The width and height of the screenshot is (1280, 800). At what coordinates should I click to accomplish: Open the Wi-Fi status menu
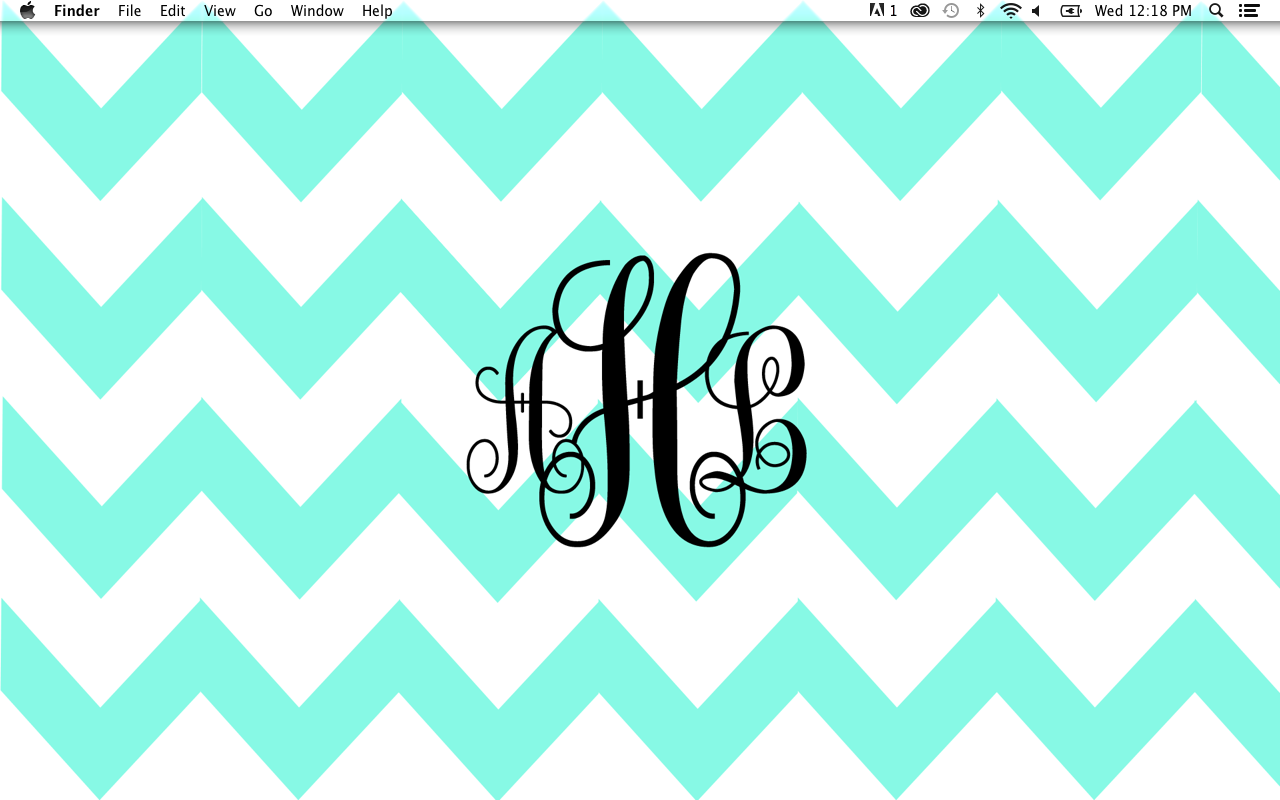(1010, 10)
